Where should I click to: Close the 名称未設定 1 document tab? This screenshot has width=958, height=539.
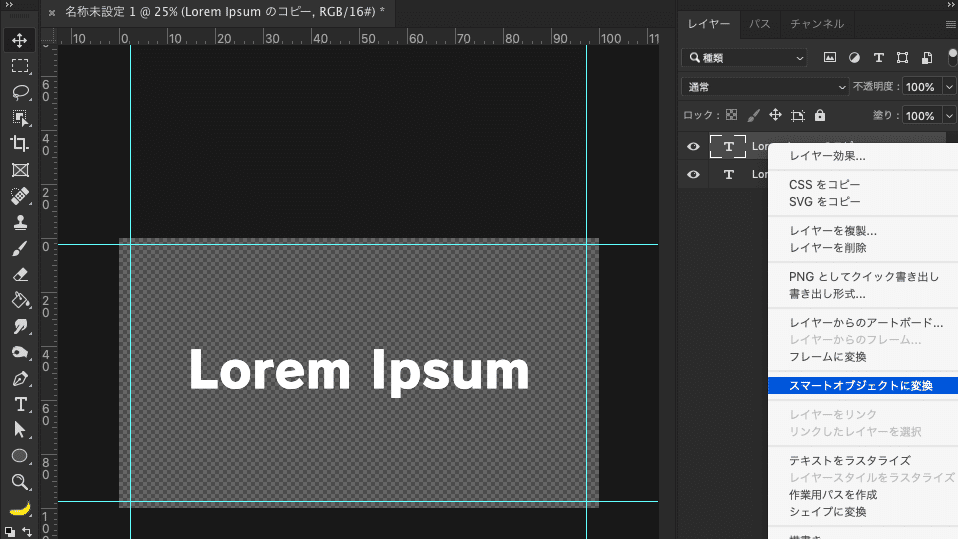click(52, 12)
